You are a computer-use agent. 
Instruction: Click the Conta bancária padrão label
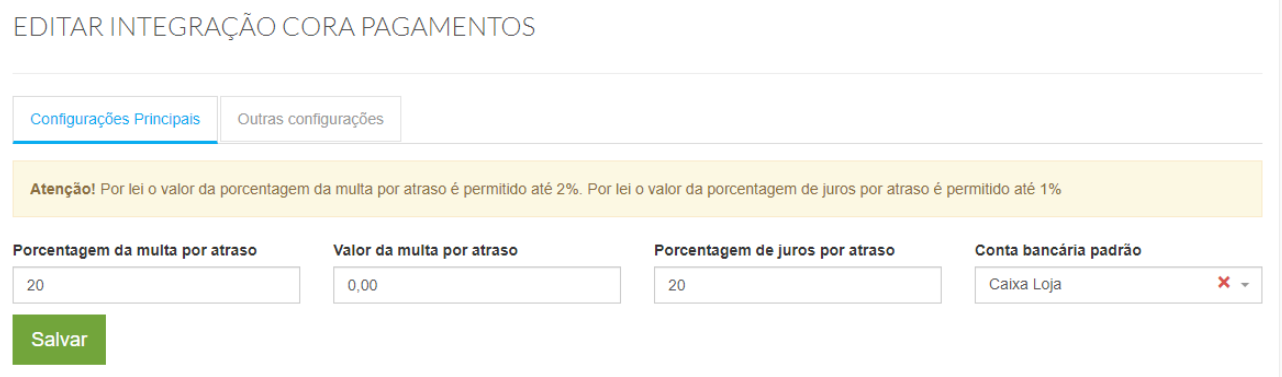point(1058,250)
